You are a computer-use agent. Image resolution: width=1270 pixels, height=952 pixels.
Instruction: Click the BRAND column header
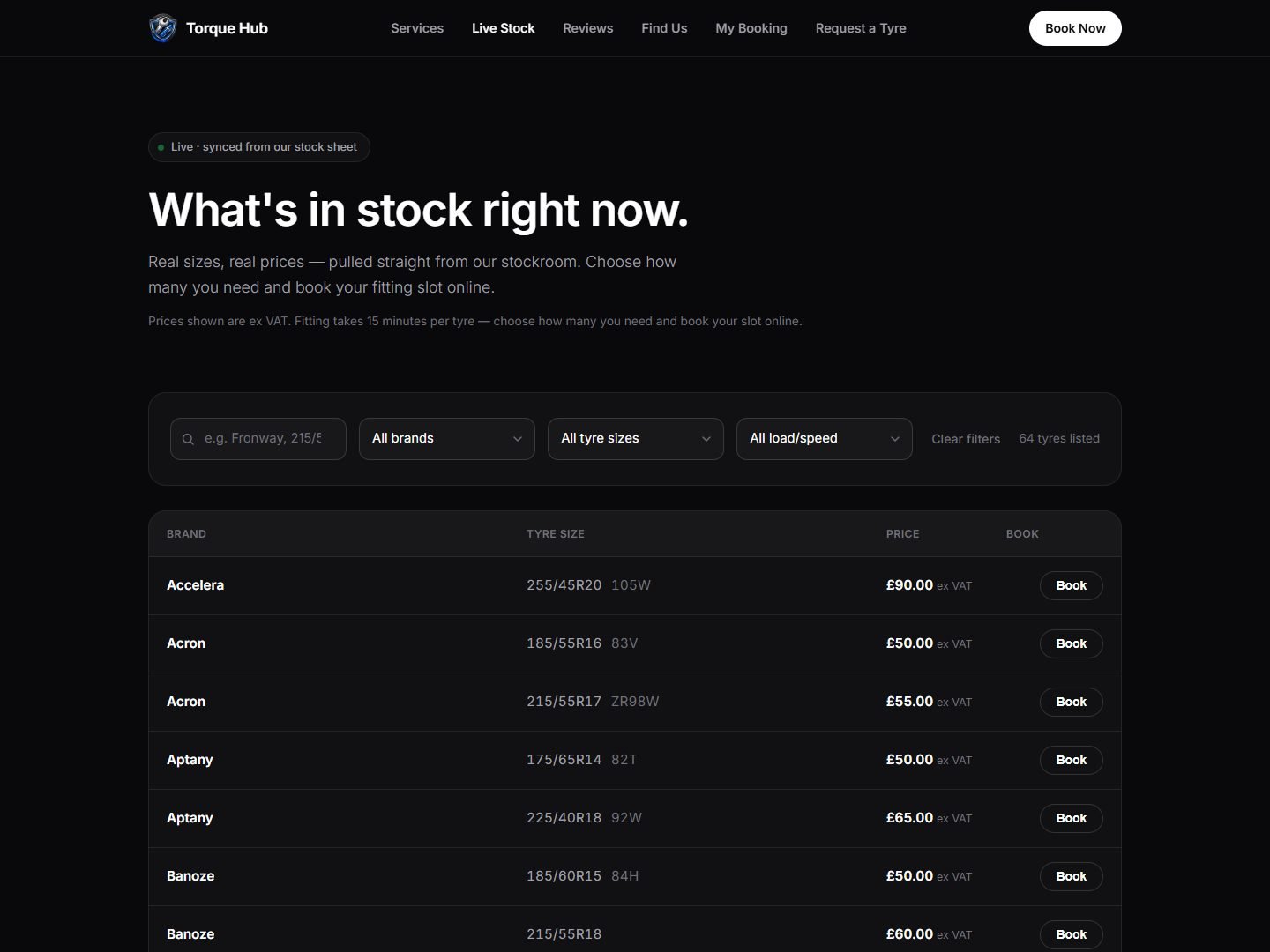coord(186,534)
